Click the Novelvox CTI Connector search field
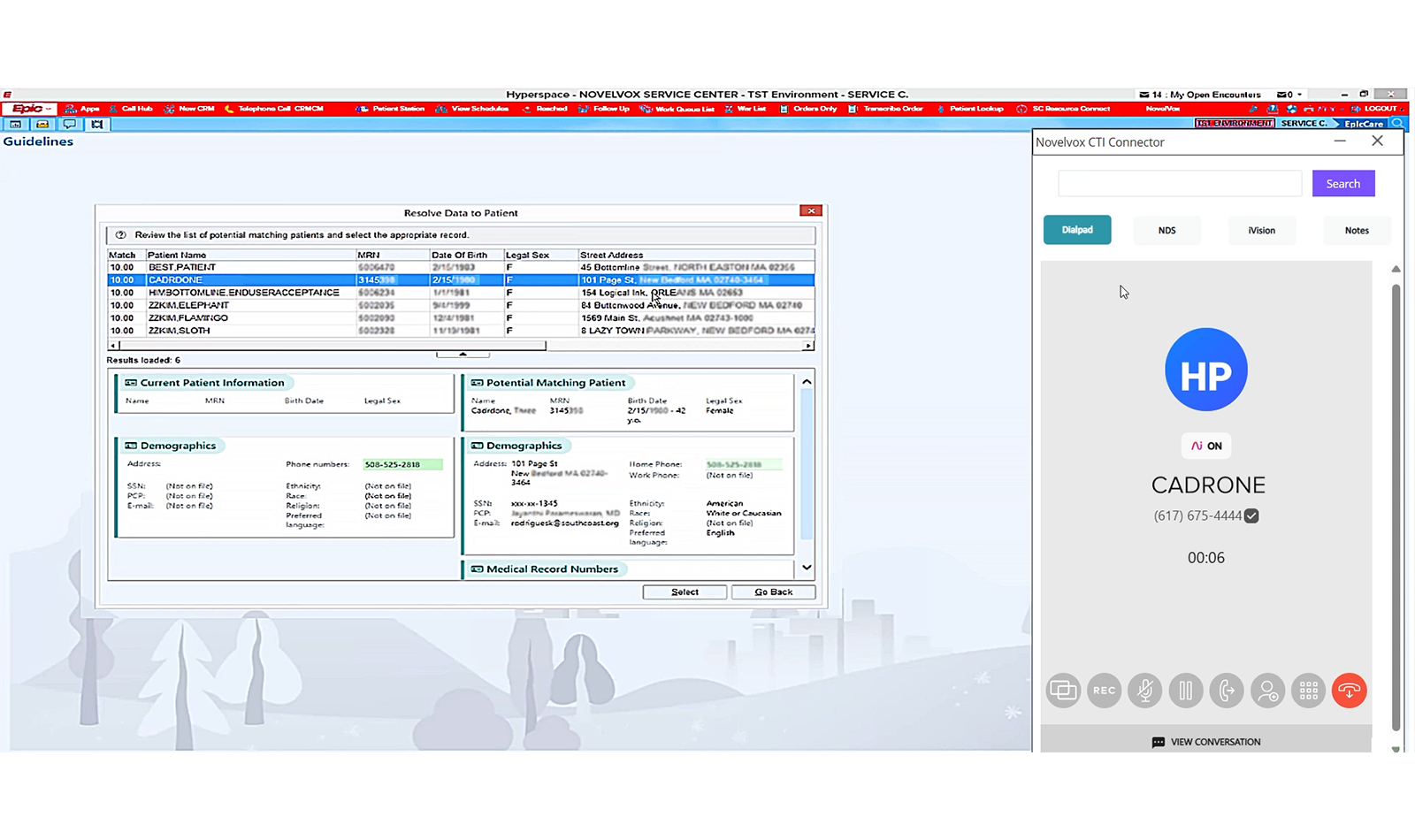1415x840 pixels. click(x=1180, y=184)
